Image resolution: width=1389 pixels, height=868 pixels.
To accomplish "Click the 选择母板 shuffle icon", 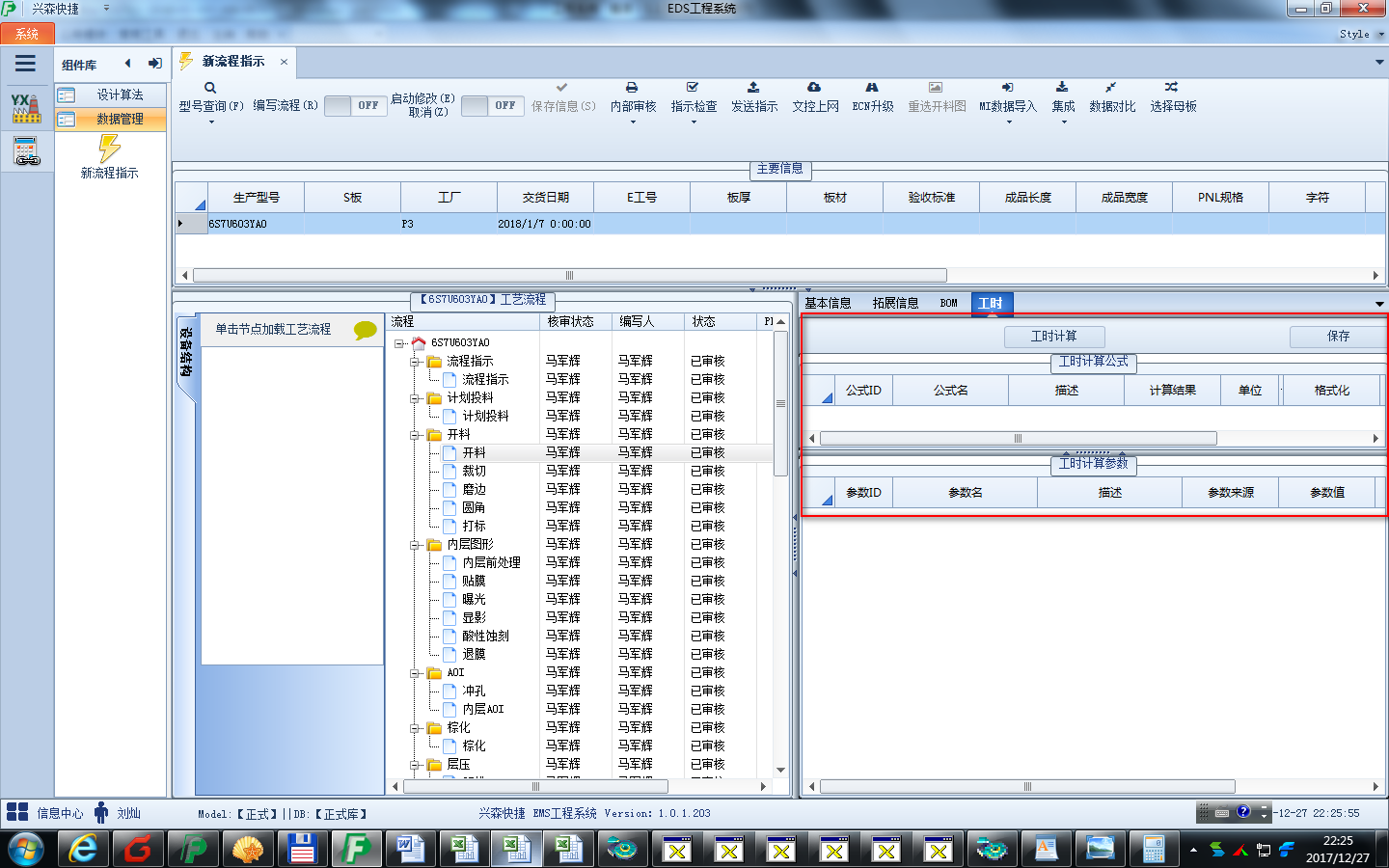I will pyautogui.click(x=1171, y=88).
